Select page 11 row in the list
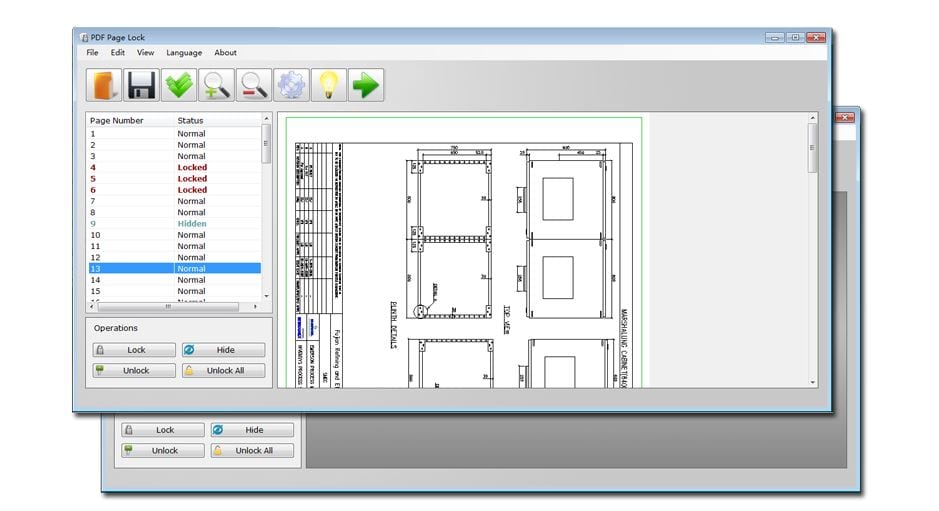This screenshot has width=939, height=511. (175, 246)
